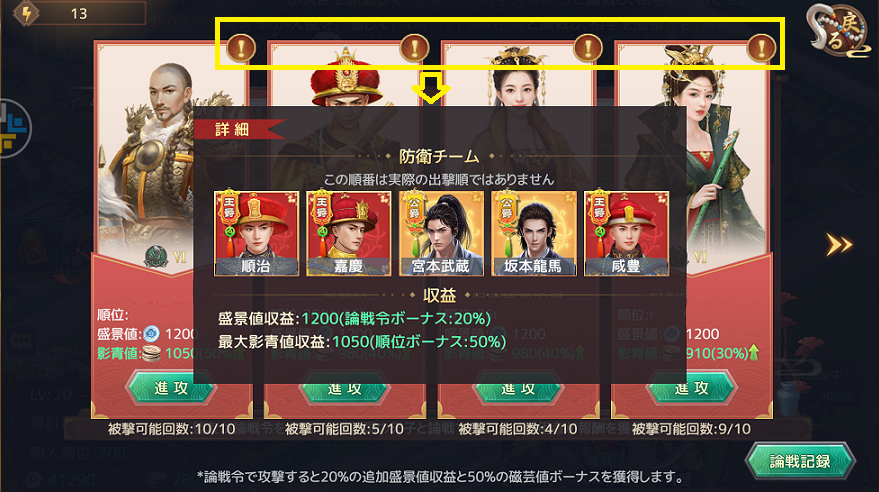Click 進攻 on the fourth opponent card
The height and width of the screenshot is (492, 879).
click(x=692, y=388)
